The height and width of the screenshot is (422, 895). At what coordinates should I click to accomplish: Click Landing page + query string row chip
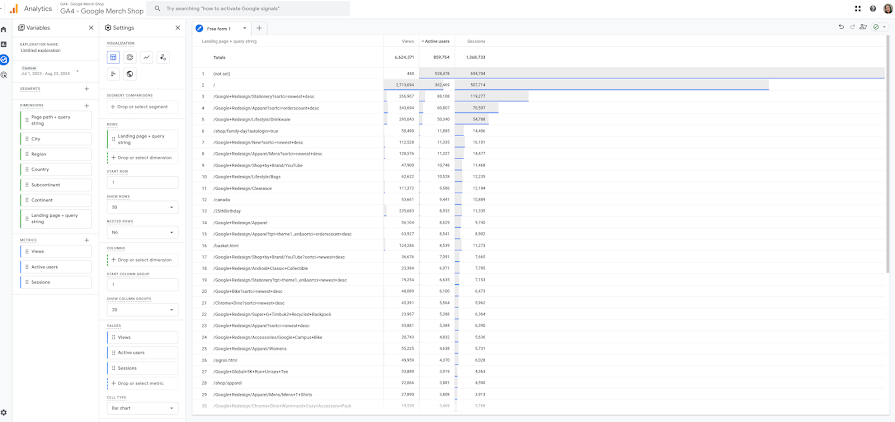pyautogui.click(x=142, y=139)
